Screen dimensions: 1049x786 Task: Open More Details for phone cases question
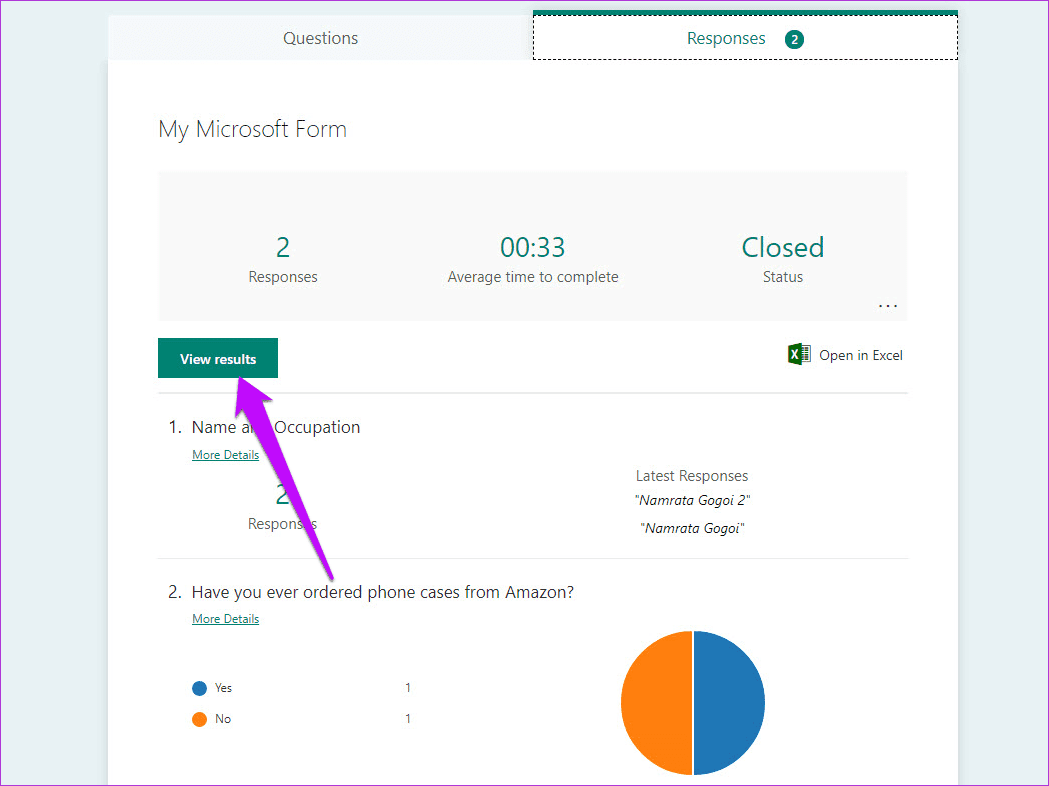225,619
